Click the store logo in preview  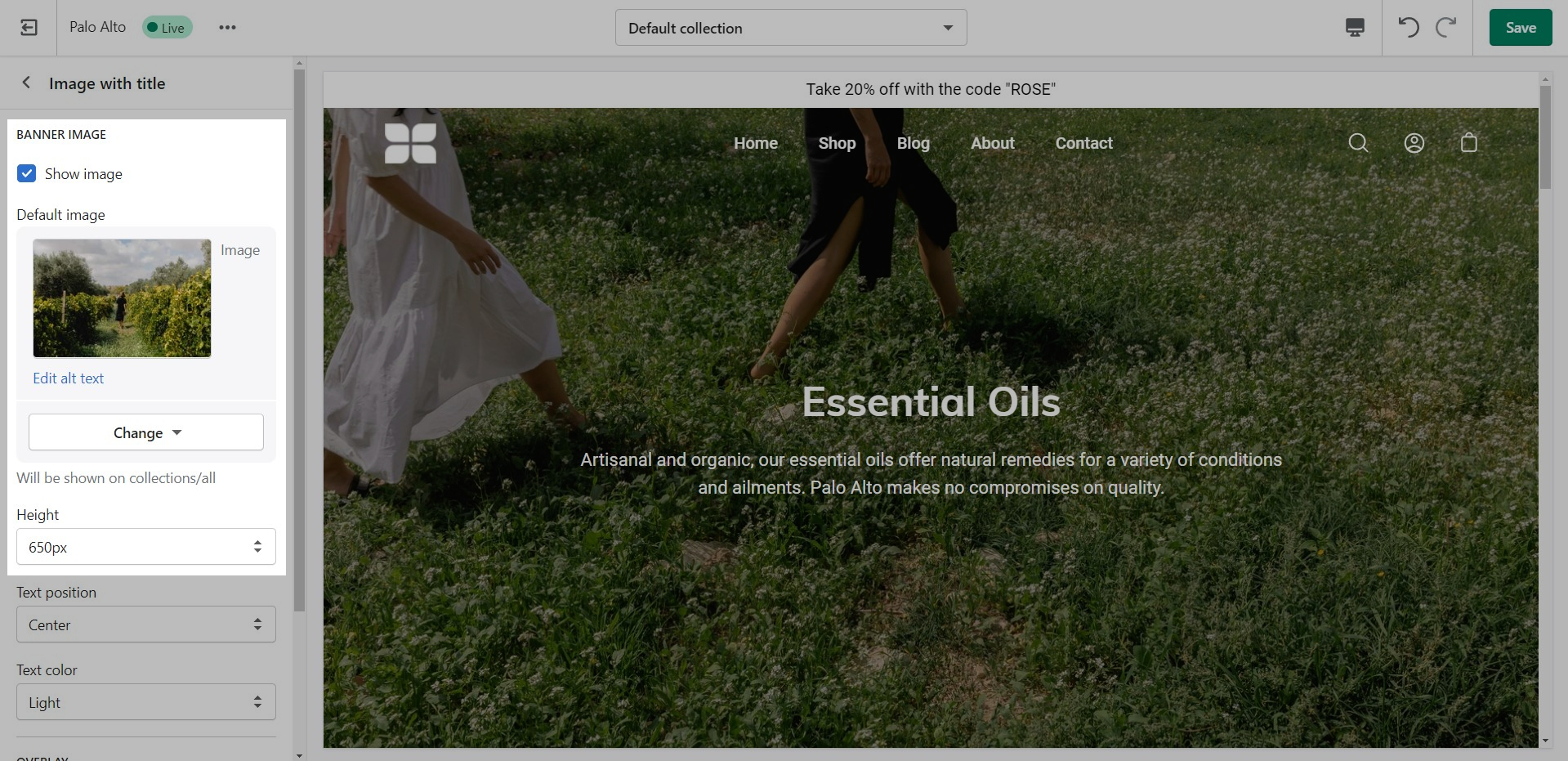pos(410,143)
